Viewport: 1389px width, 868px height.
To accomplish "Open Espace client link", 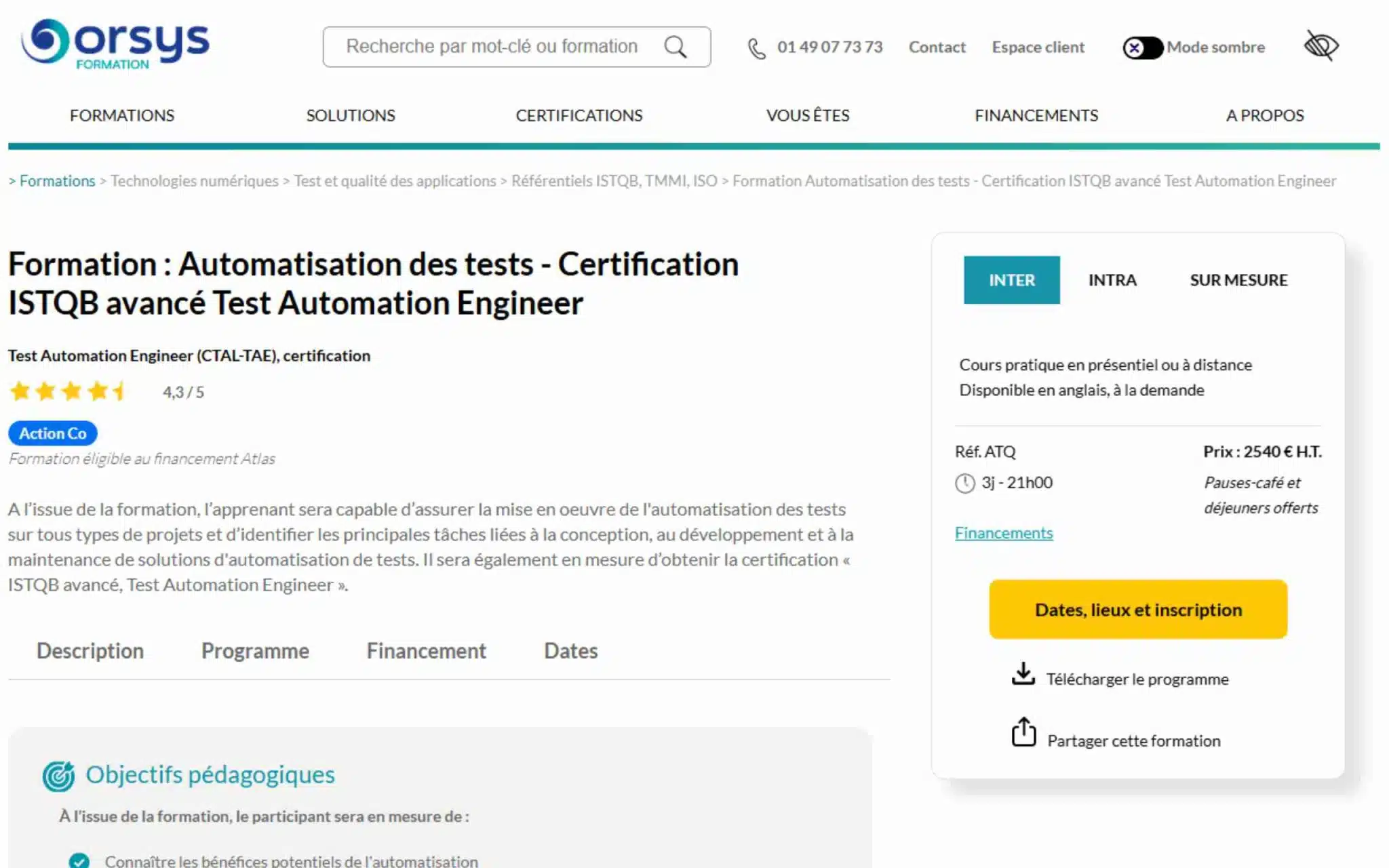I will pos(1038,47).
